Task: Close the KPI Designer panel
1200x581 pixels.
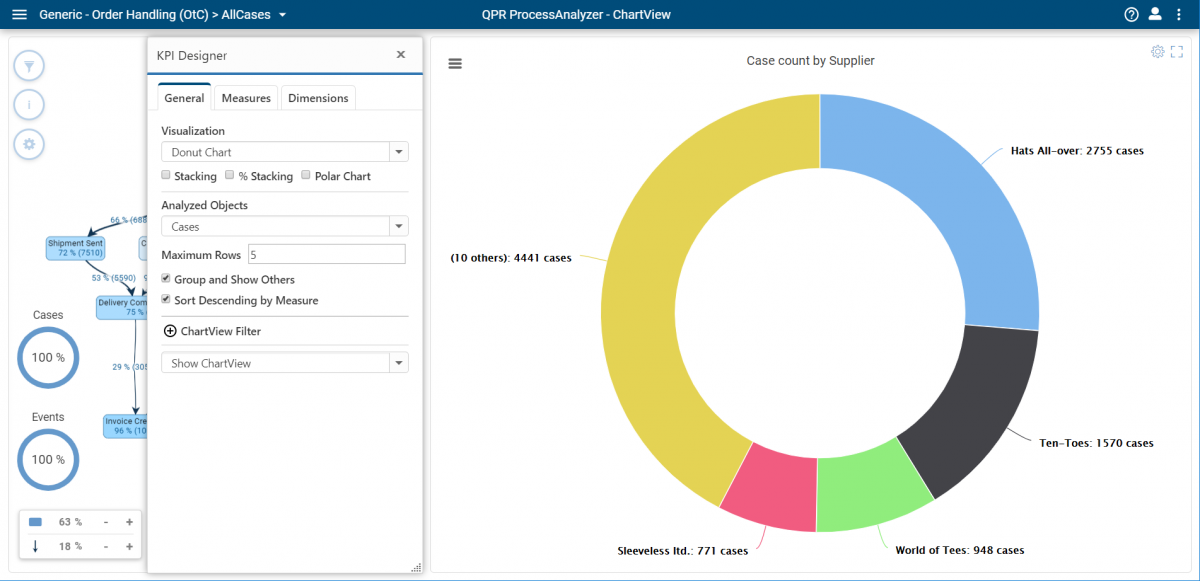Action: [x=401, y=55]
